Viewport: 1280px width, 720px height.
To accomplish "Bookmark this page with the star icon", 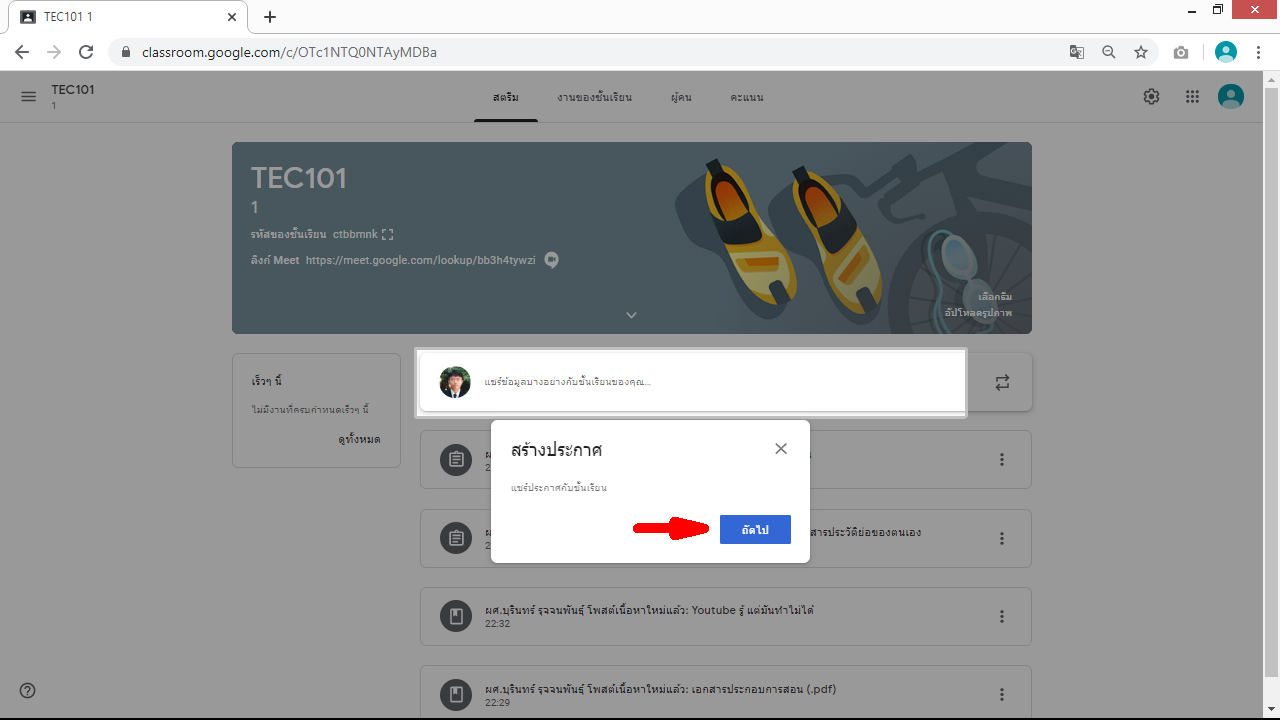I will (x=1141, y=52).
